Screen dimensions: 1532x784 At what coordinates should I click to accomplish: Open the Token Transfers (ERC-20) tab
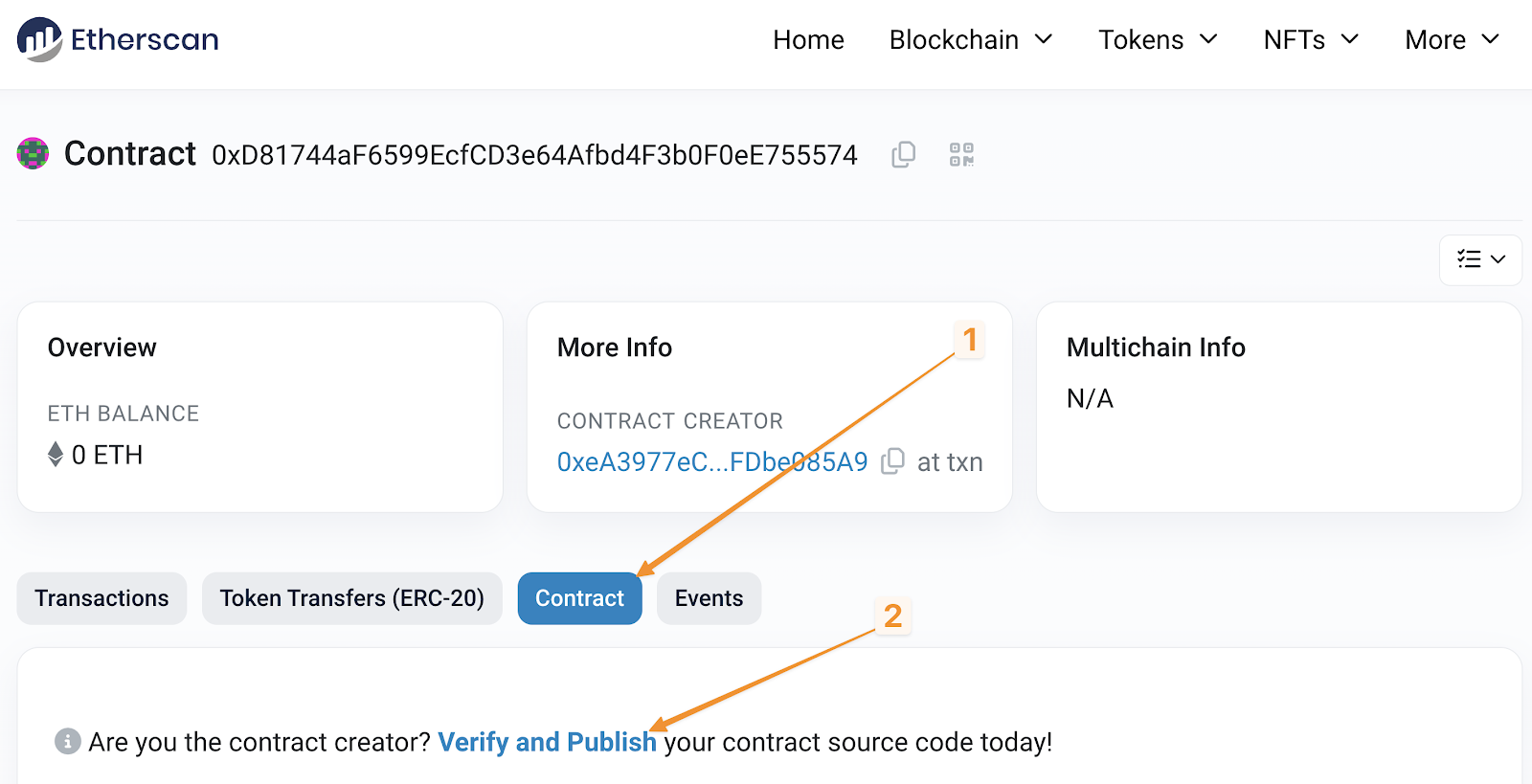click(351, 598)
